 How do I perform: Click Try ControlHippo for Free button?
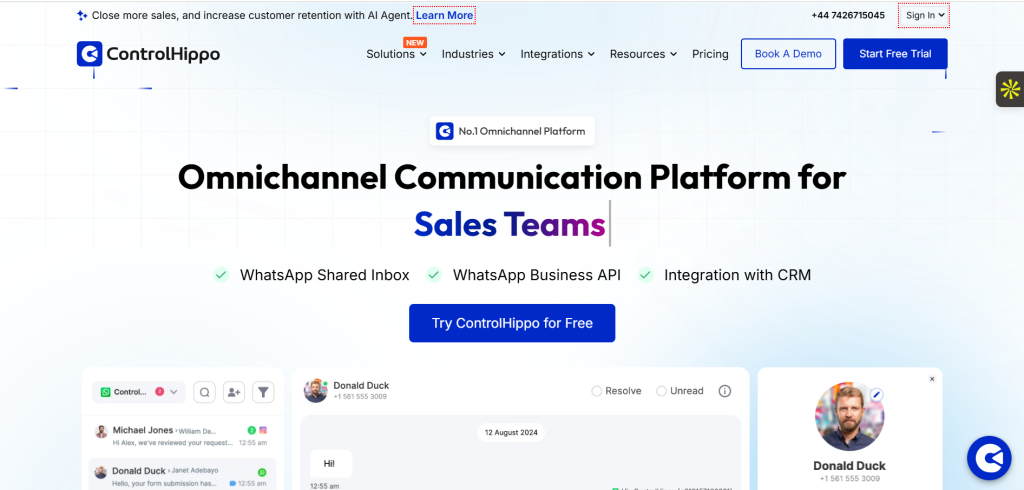512,323
